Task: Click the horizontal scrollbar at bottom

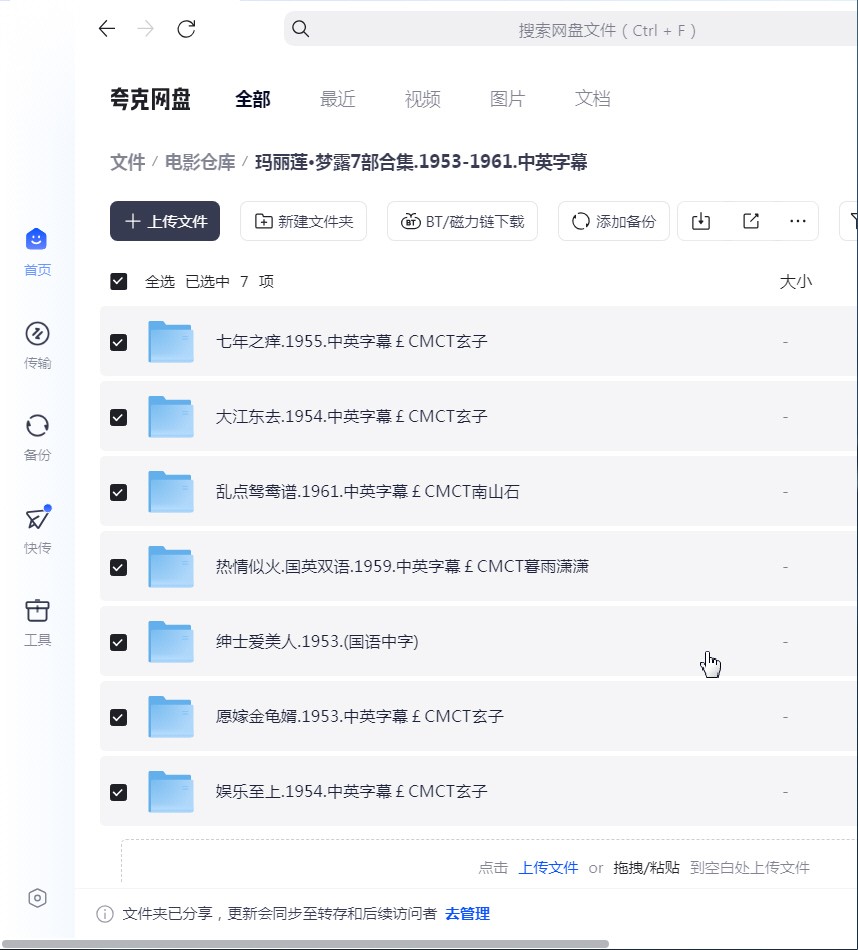Action: pyautogui.click(x=305, y=945)
